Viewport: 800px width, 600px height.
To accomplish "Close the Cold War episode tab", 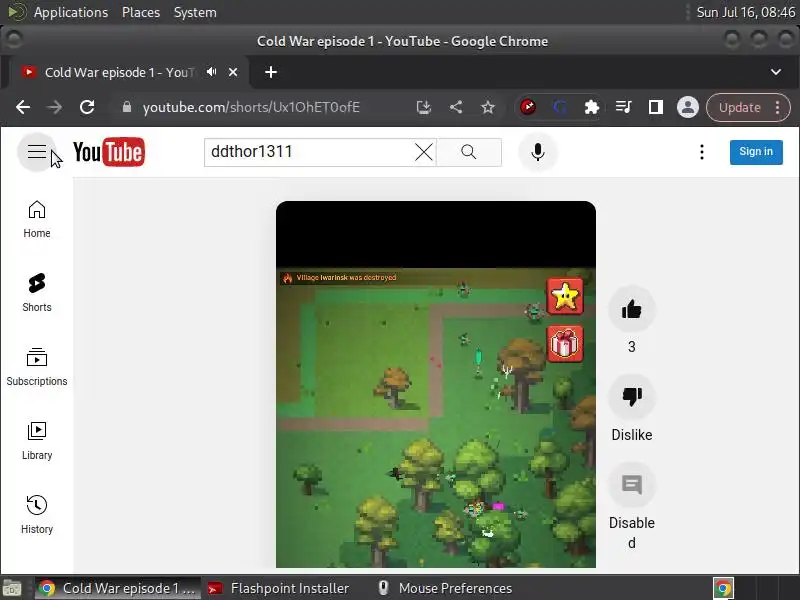I will pyautogui.click(x=233, y=72).
